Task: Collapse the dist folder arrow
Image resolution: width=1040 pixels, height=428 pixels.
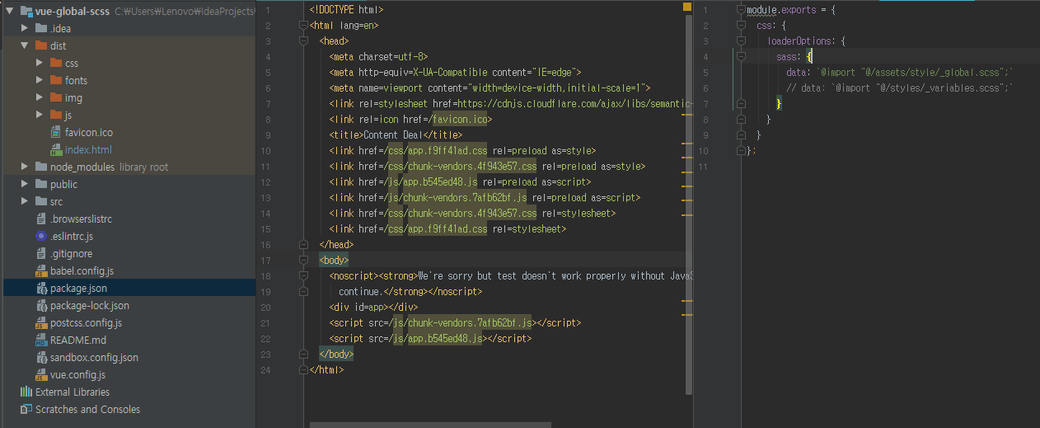Action: (25, 46)
